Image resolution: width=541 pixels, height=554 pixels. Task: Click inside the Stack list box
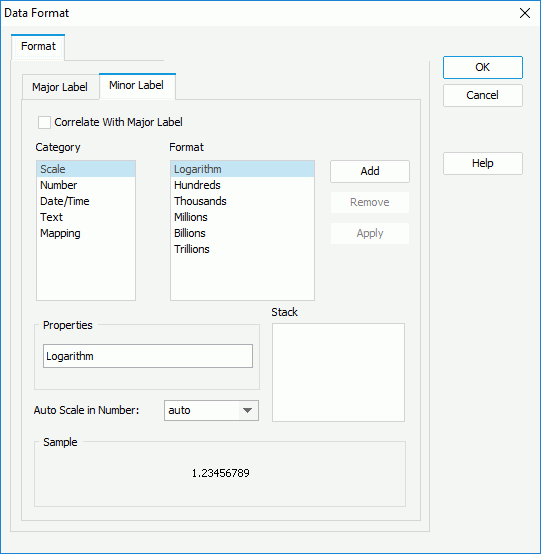[338, 372]
